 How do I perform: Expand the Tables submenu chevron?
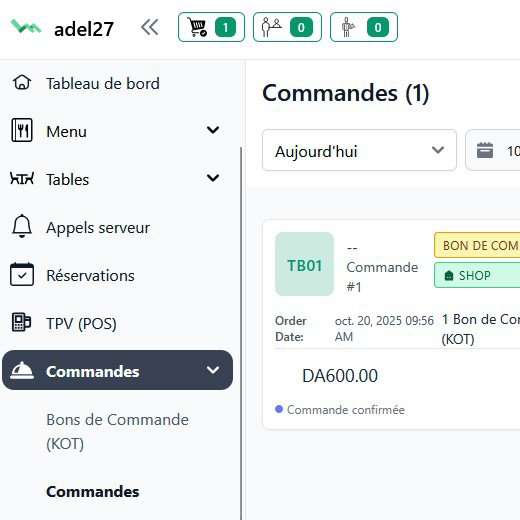[213, 178]
